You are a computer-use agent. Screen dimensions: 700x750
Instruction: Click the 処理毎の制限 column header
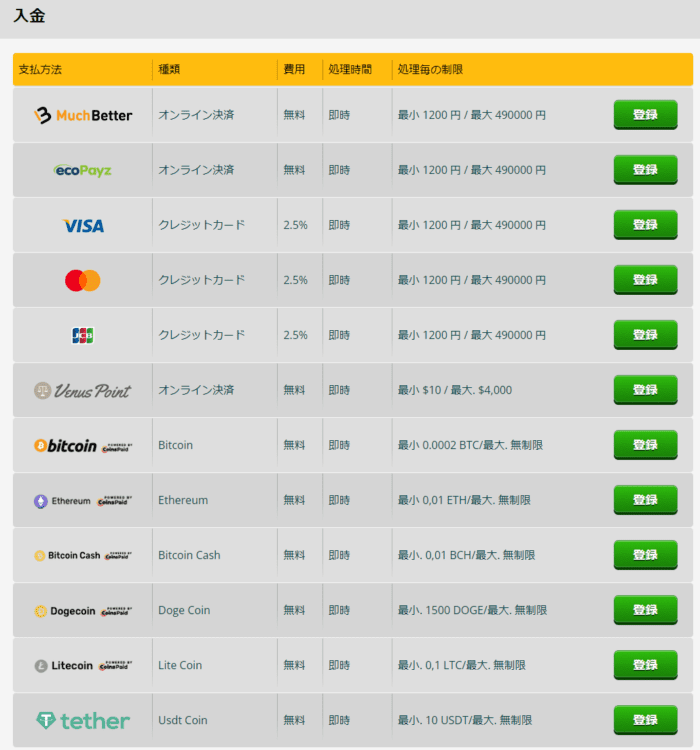[x=431, y=69]
